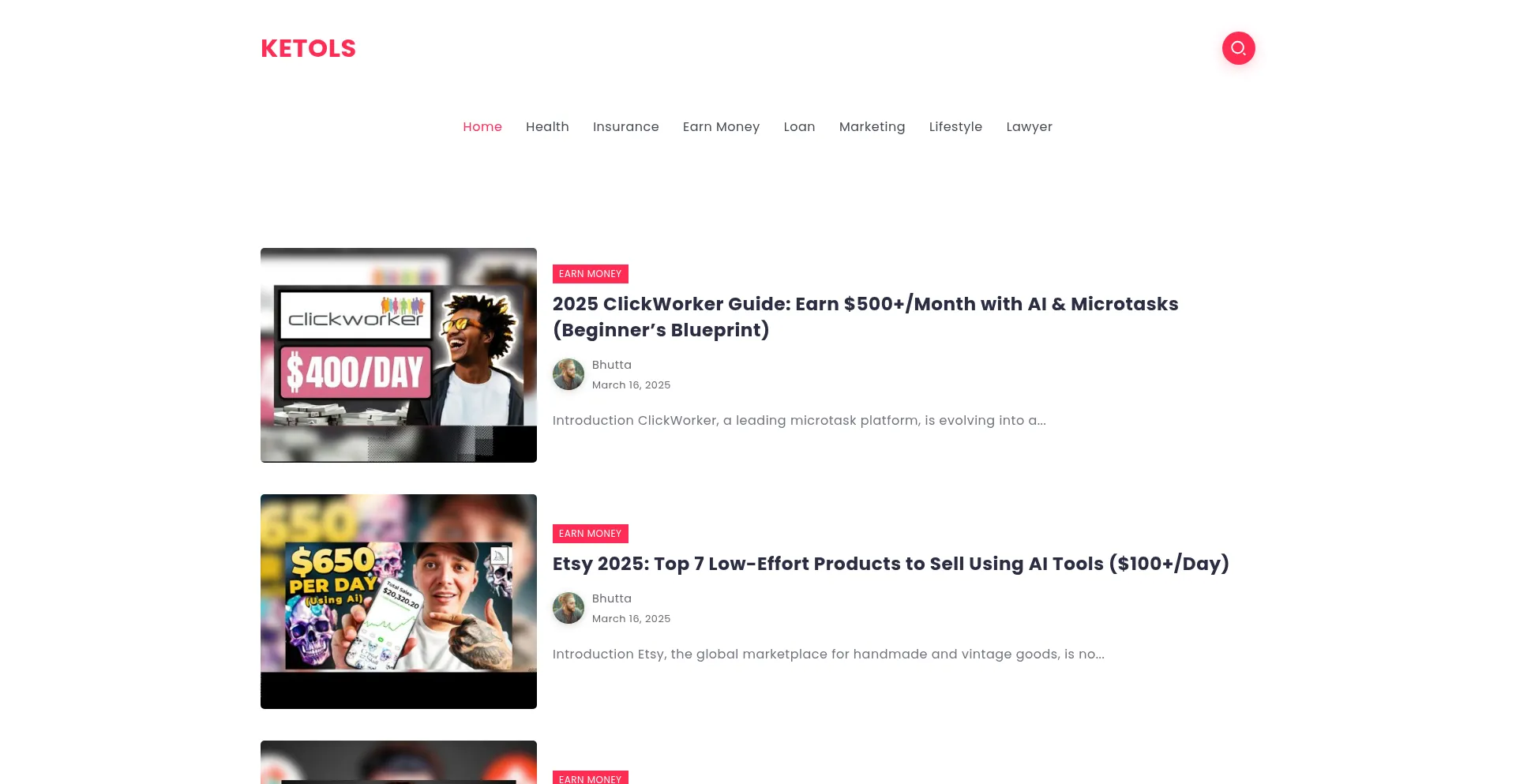Viewport: 1516px width, 784px height.
Task: Open the Marketing category
Action: coord(872,126)
